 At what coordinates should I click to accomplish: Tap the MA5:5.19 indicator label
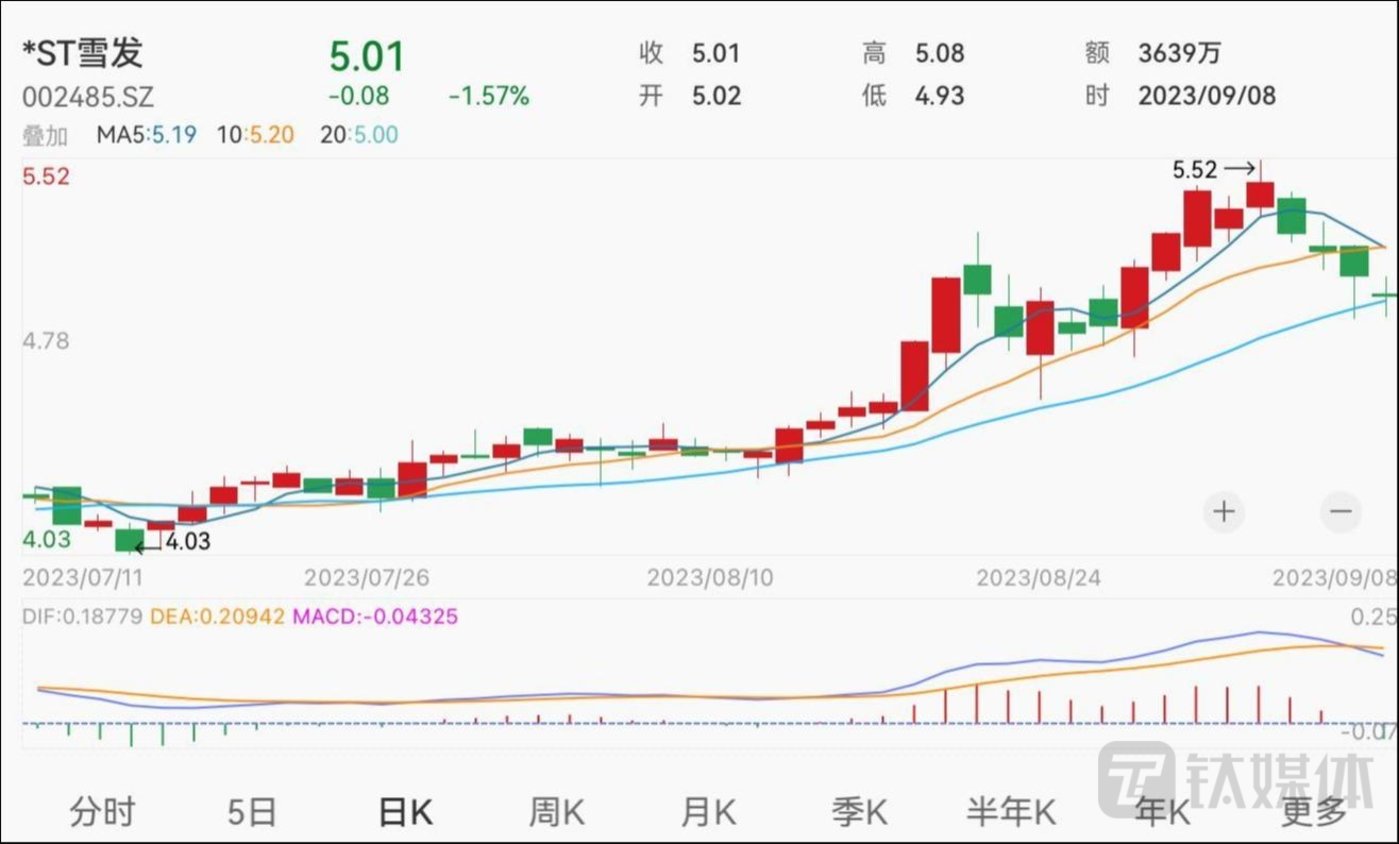click(x=148, y=135)
